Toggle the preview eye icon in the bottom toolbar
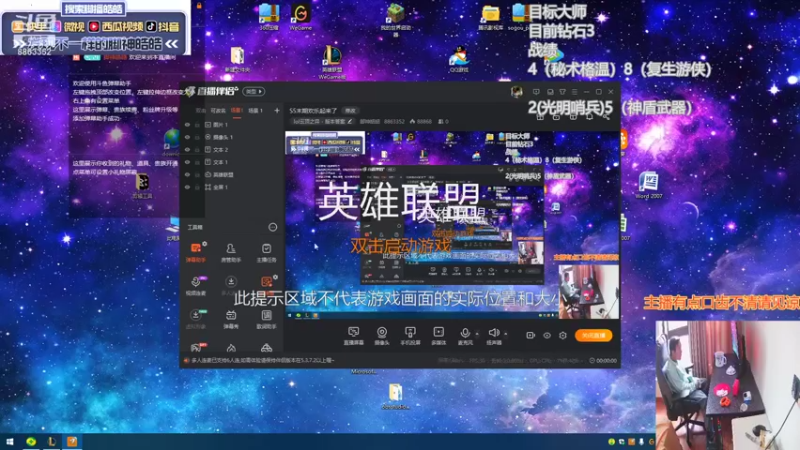The image size is (800, 450). (547, 335)
